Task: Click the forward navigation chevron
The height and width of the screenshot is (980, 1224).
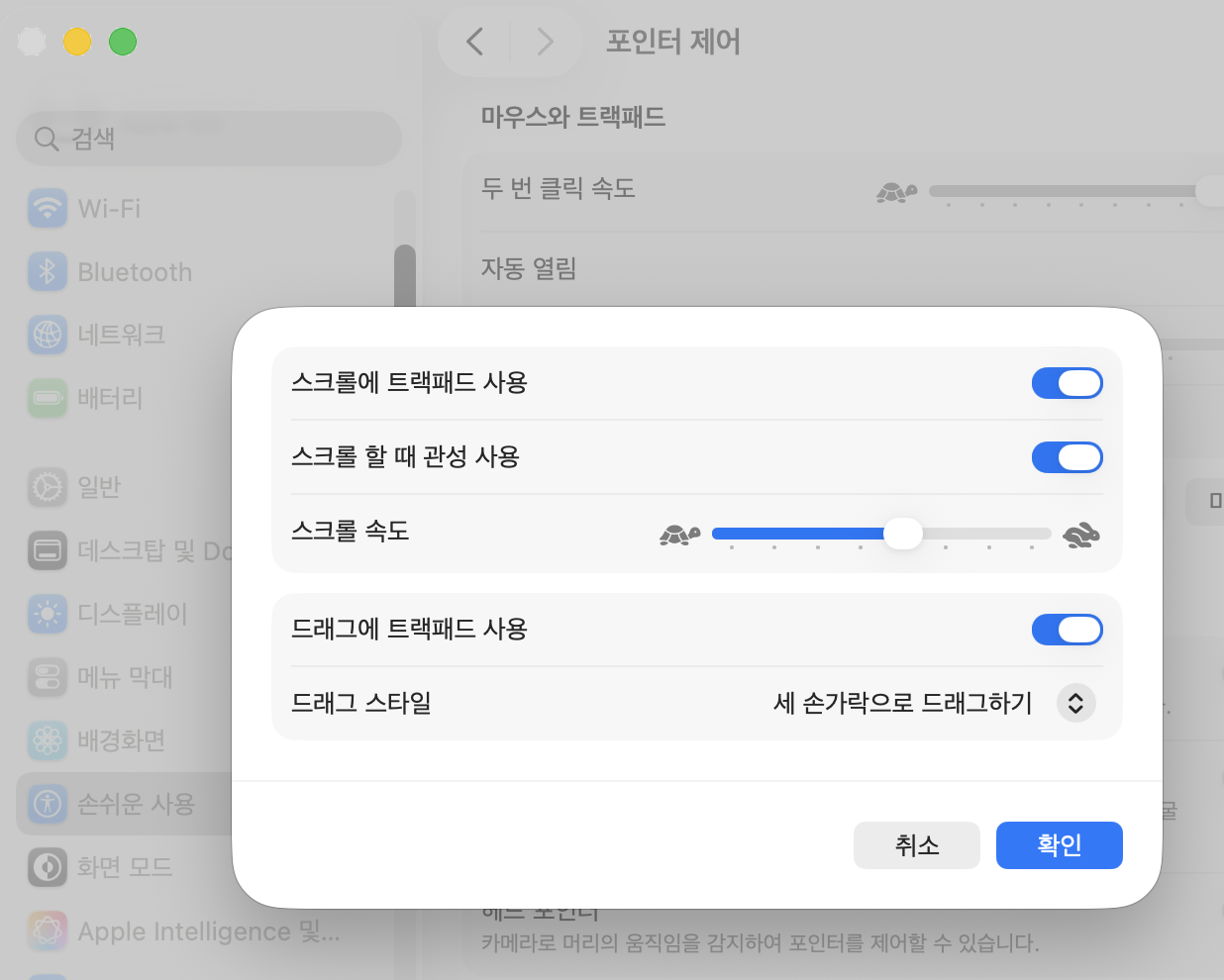Action: point(545,42)
